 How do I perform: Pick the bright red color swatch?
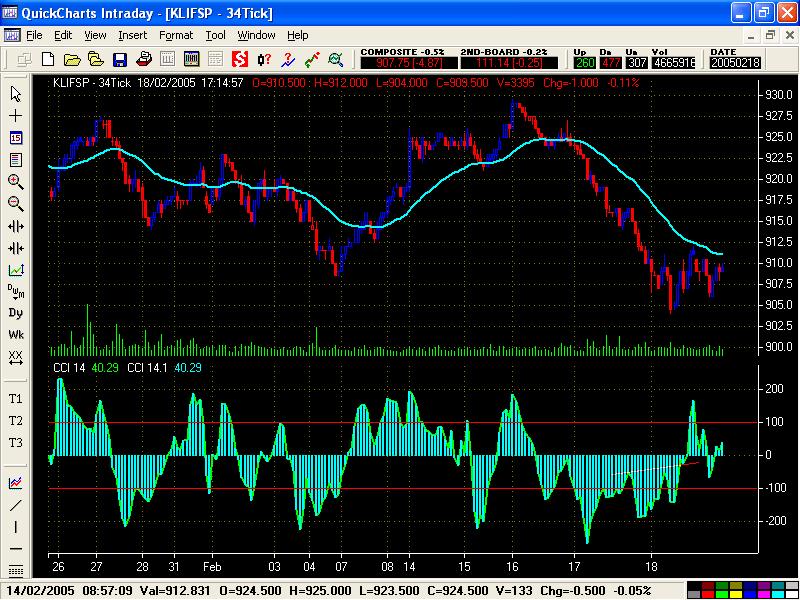click(x=708, y=594)
